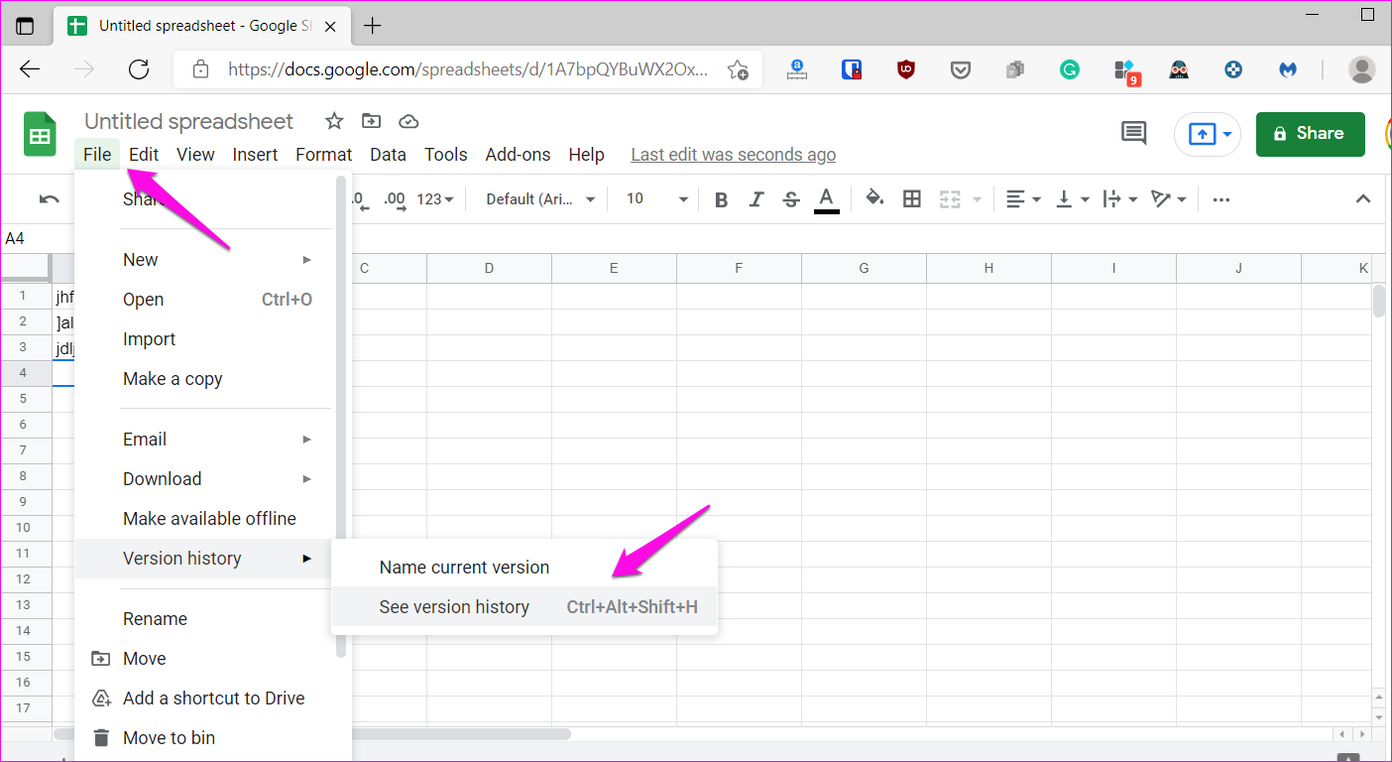The image size is (1392, 762).
Task: Star the Untitled spreadsheet
Action: tap(334, 121)
